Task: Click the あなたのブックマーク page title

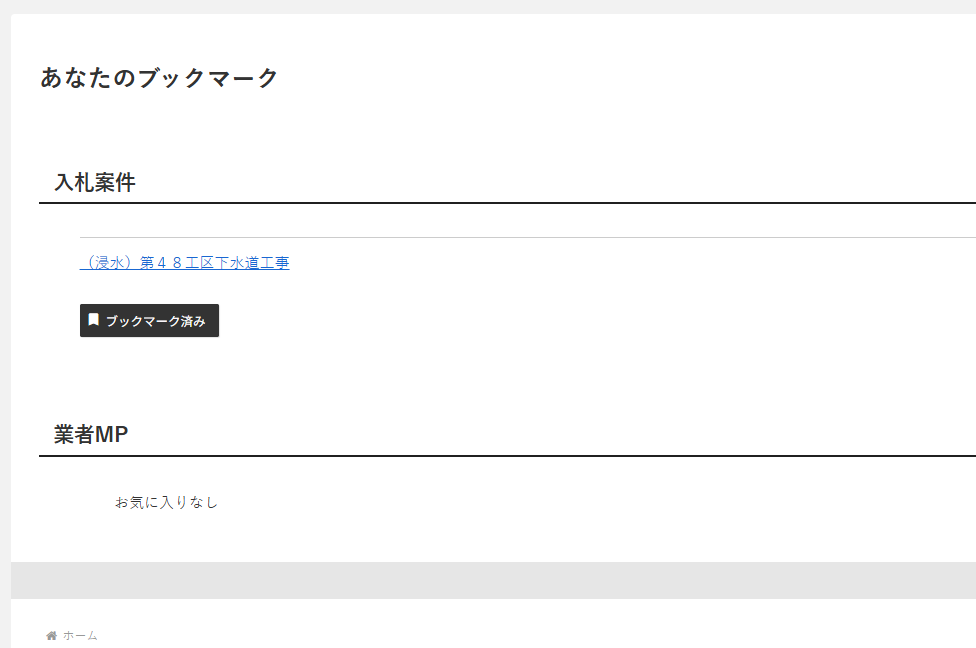Action: click(x=159, y=78)
